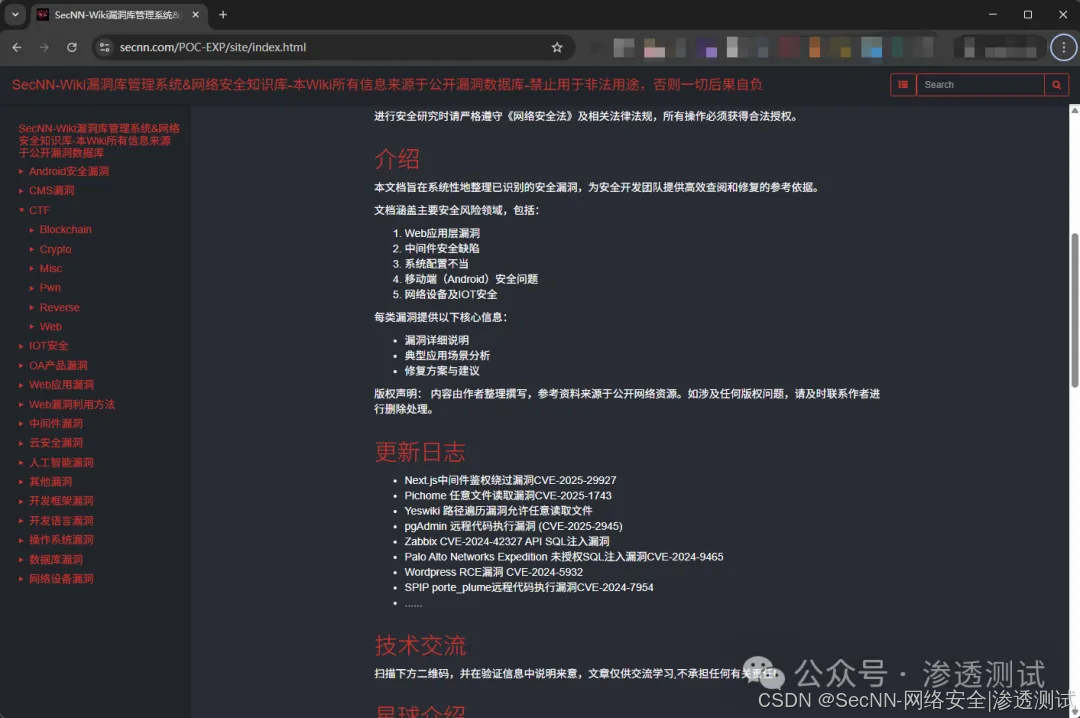Select the Pwn item under CTF
Image resolution: width=1080 pixels, height=718 pixels.
[x=49, y=287]
